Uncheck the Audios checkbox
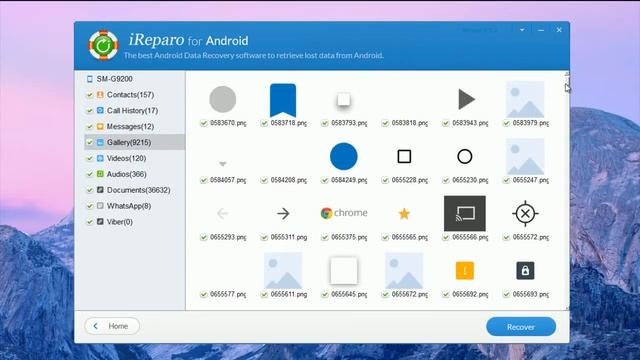This screenshot has width=640, height=360. [89, 174]
